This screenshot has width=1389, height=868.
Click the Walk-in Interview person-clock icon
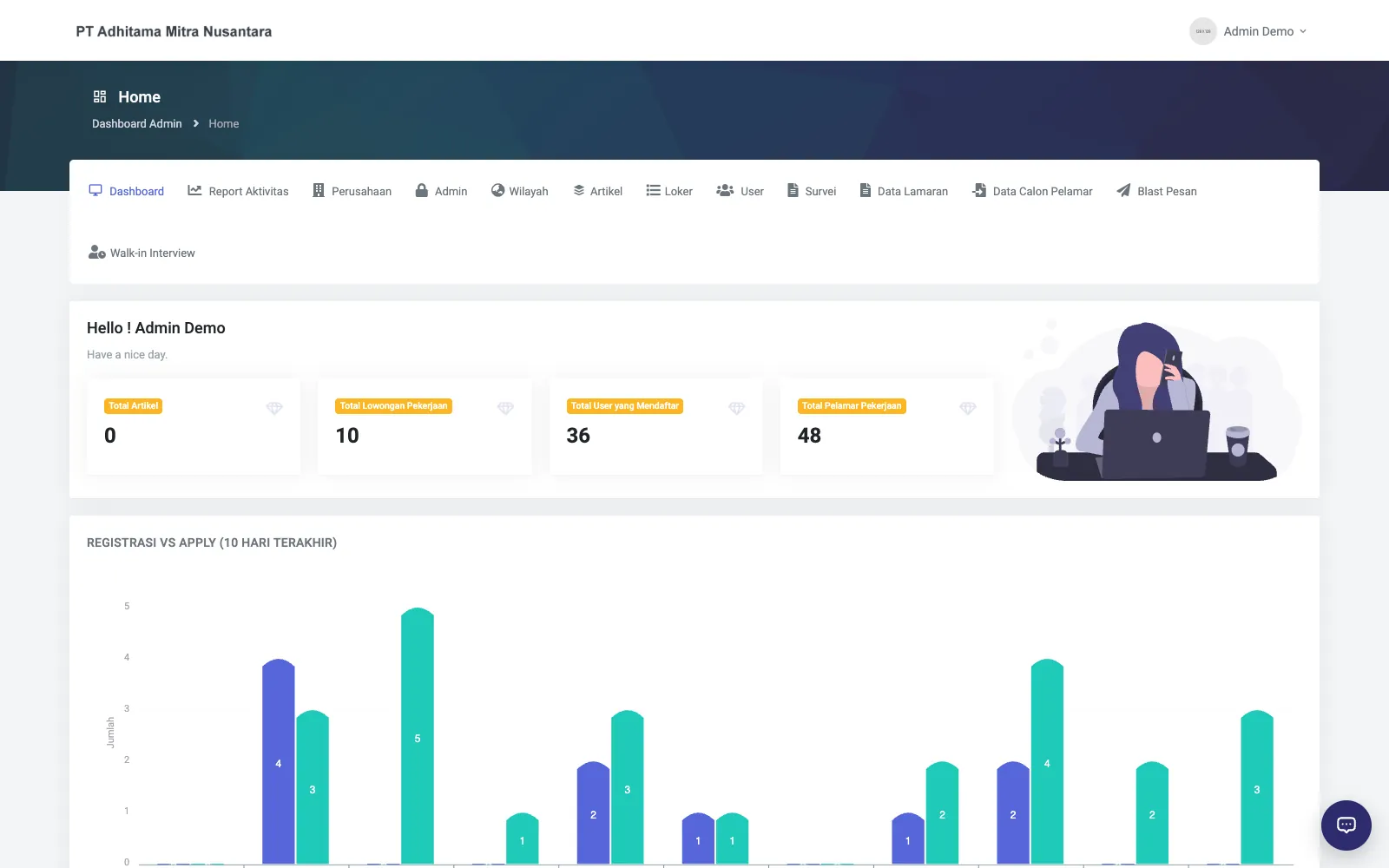(x=97, y=253)
